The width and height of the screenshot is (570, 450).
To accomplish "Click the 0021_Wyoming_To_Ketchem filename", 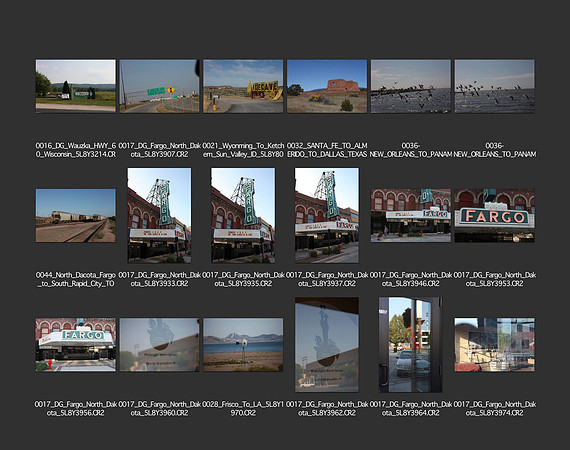I will click(243, 150).
